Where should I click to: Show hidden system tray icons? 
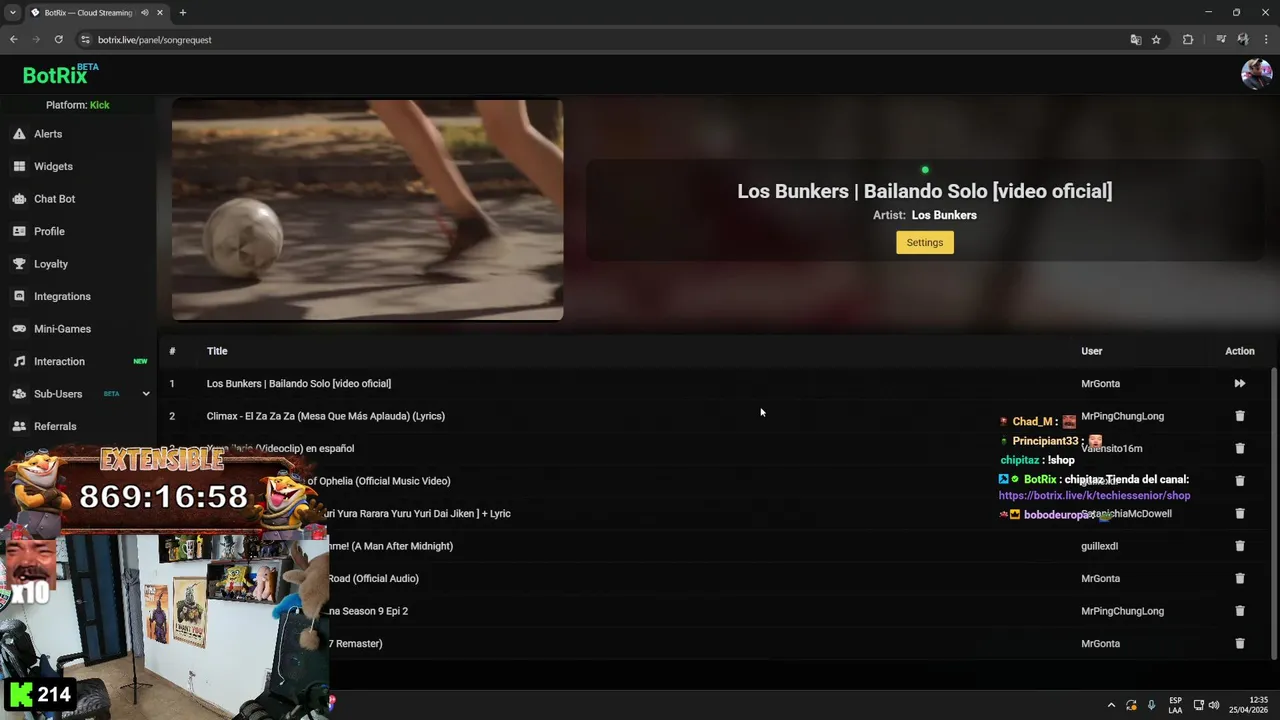coord(1110,705)
